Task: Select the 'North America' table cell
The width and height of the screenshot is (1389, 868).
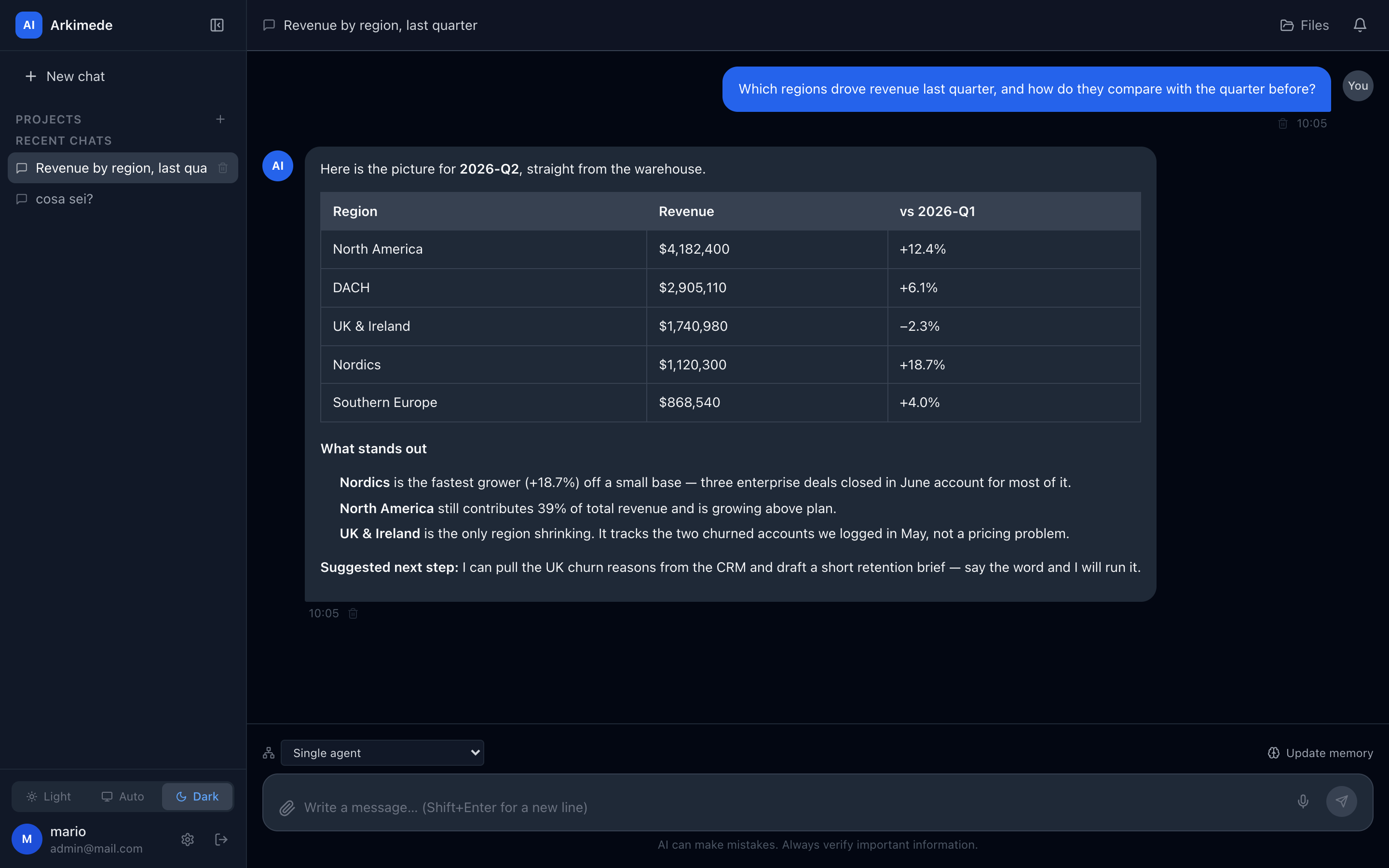Action: click(483, 249)
